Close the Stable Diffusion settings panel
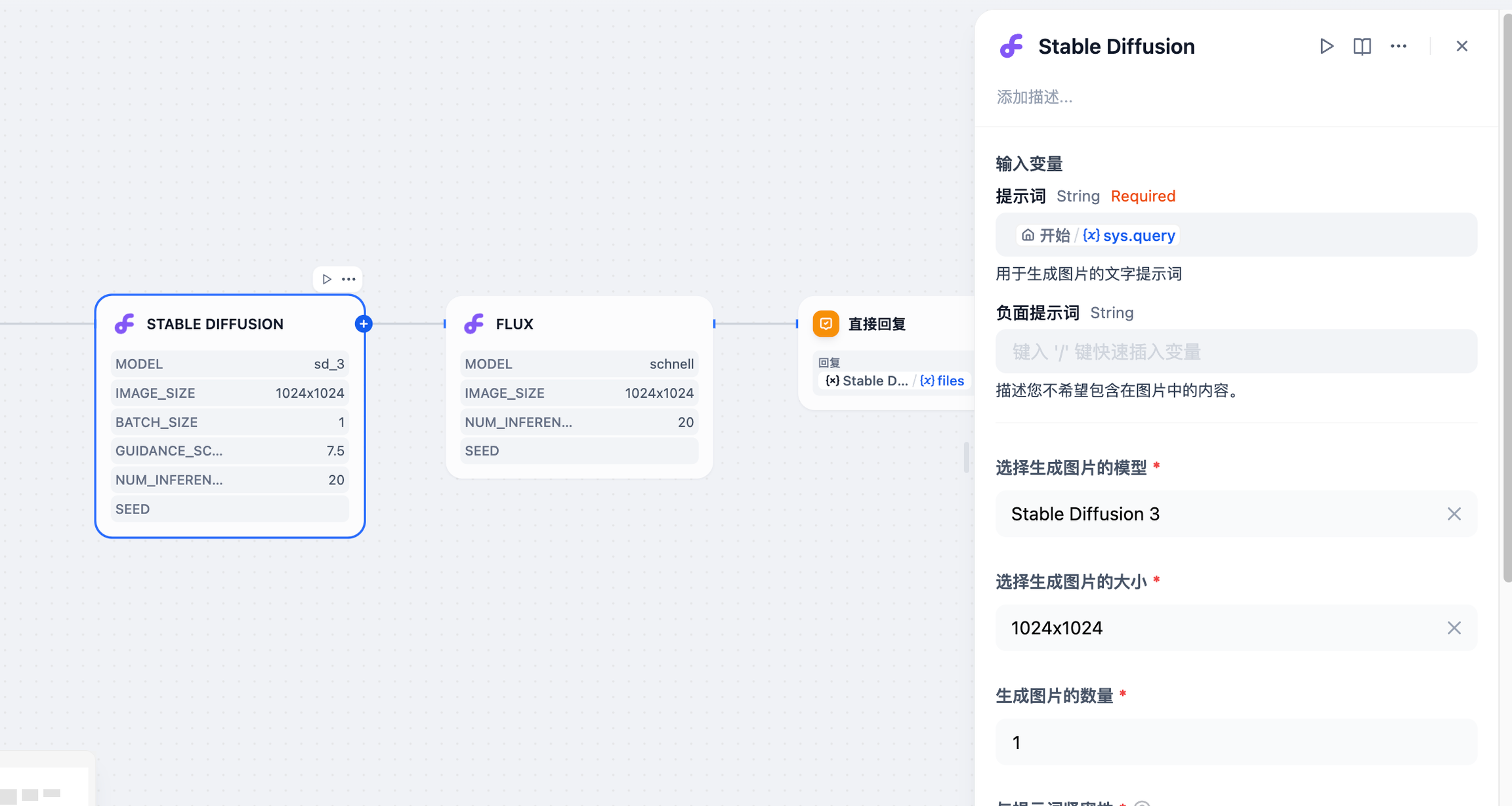The width and height of the screenshot is (1512, 806). pyautogui.click(x=1461, y=46)
